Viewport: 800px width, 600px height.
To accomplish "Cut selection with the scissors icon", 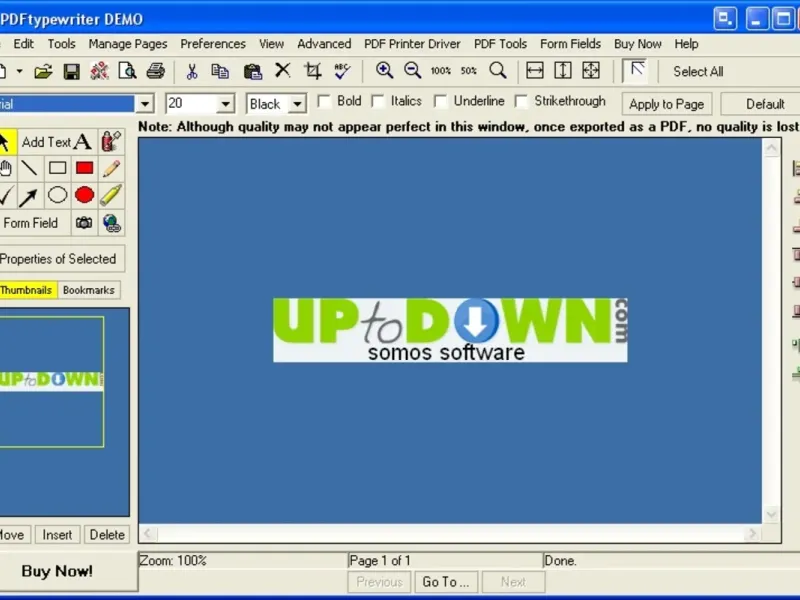I will tap(192, 71).
